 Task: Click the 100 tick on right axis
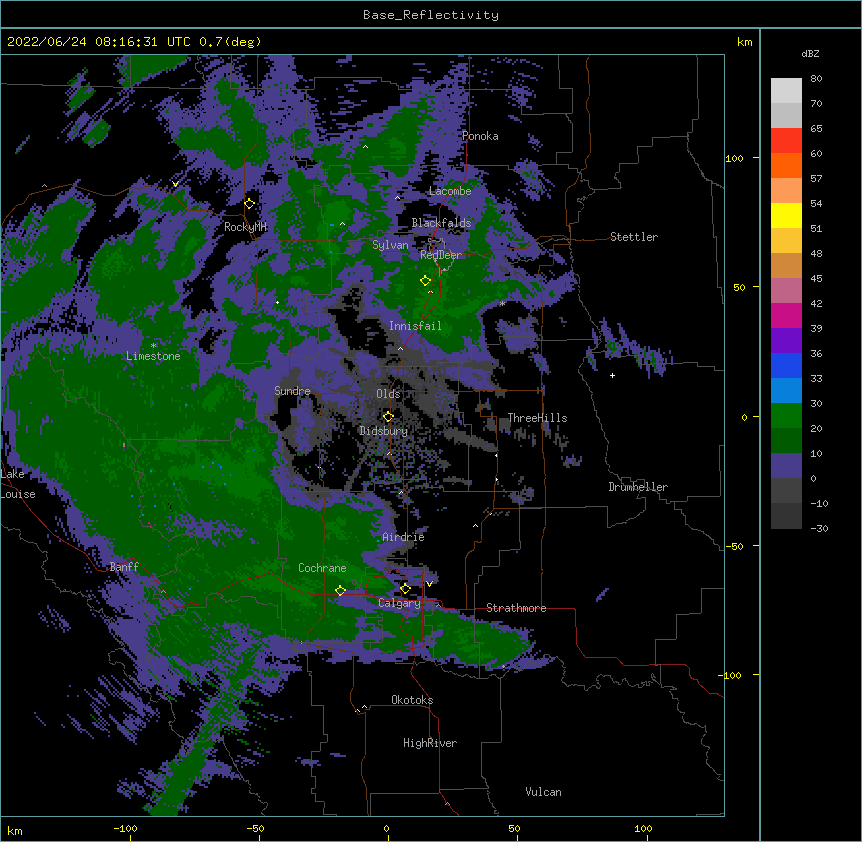coord(734,158)
